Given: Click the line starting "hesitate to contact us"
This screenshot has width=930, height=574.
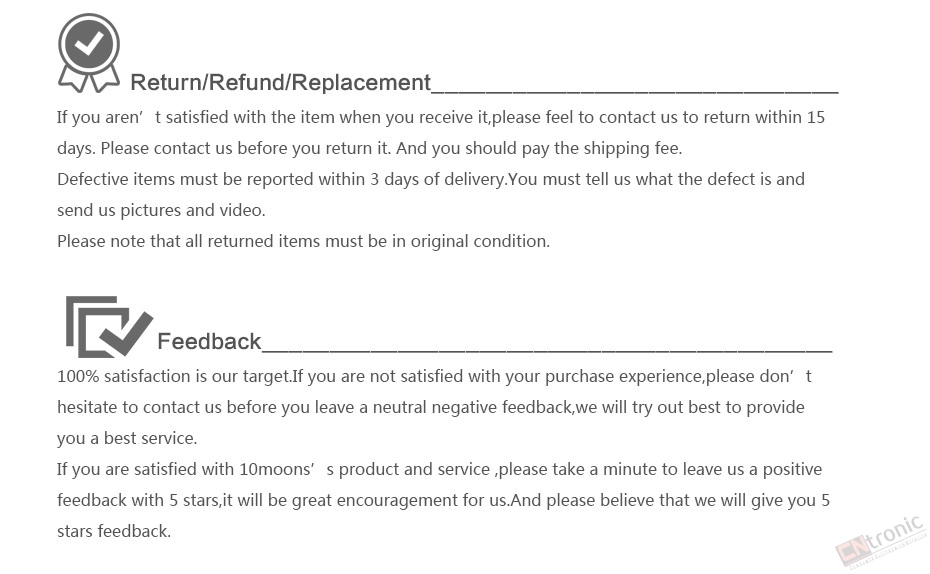Looking at the screenshot, I should point(430,408).
